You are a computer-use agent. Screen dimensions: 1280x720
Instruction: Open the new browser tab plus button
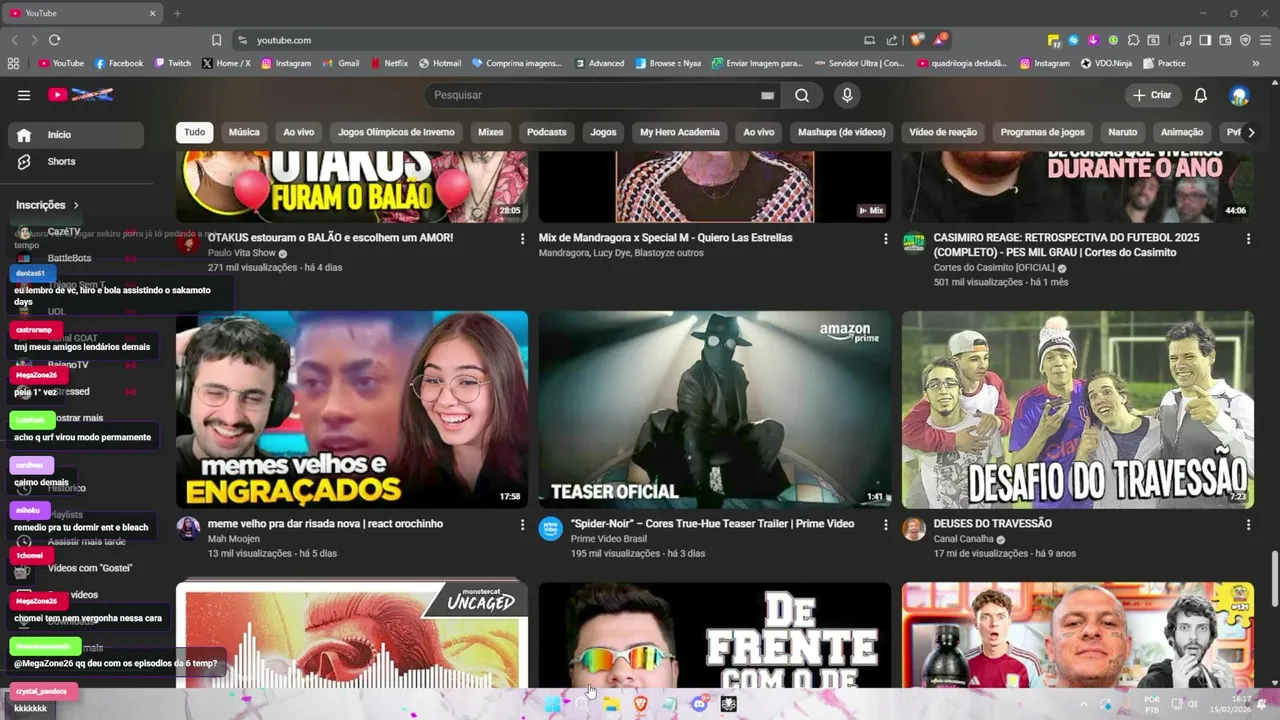pos(177,13)
